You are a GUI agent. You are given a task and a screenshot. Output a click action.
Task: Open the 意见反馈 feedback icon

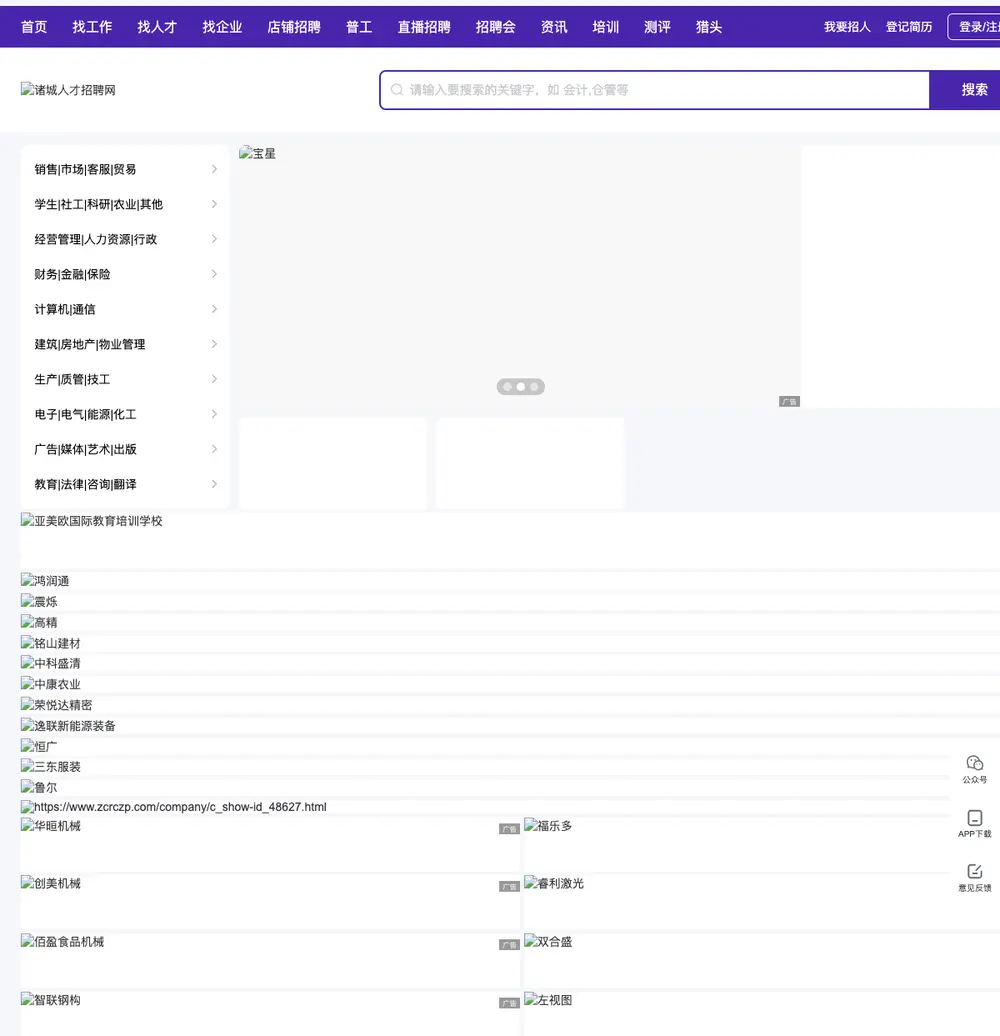pyautogui.click(x=974, y=878)
